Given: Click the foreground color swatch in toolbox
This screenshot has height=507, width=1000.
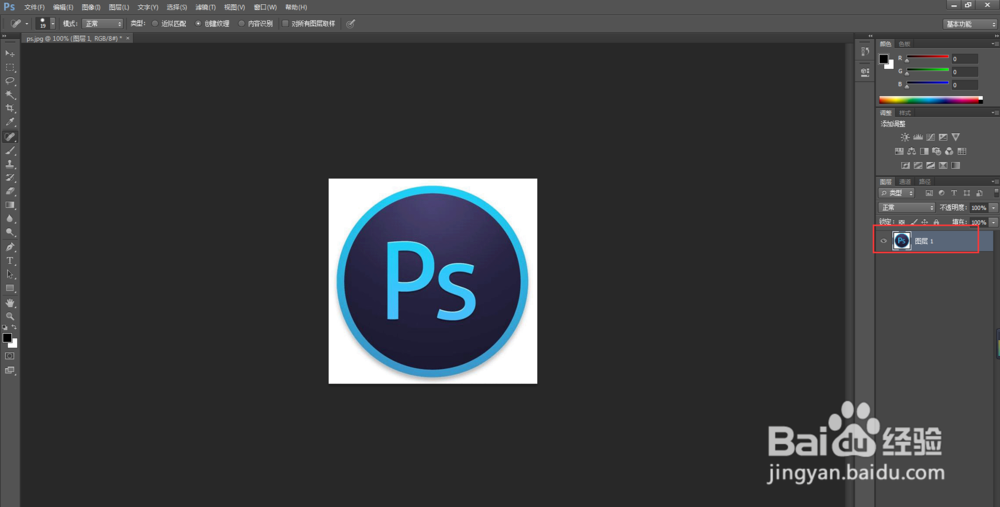Looking at the screenshot, I should pyautogui.click(x=7, y=338).
